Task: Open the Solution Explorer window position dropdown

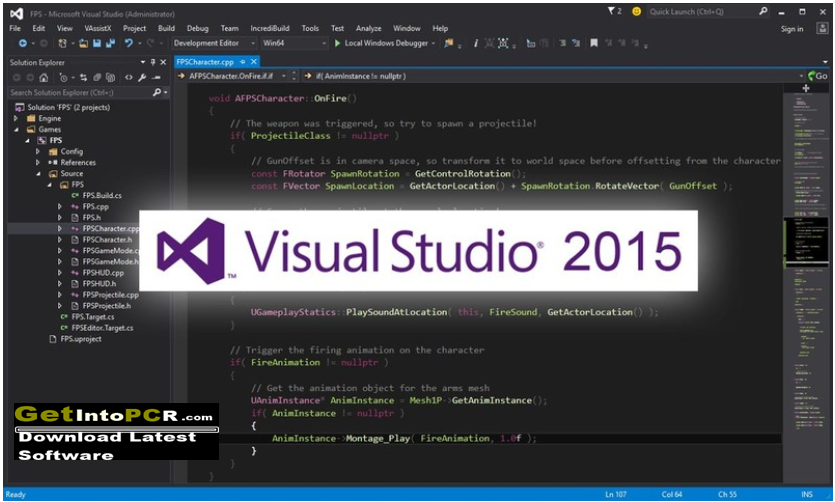Action: click(143, 62)
